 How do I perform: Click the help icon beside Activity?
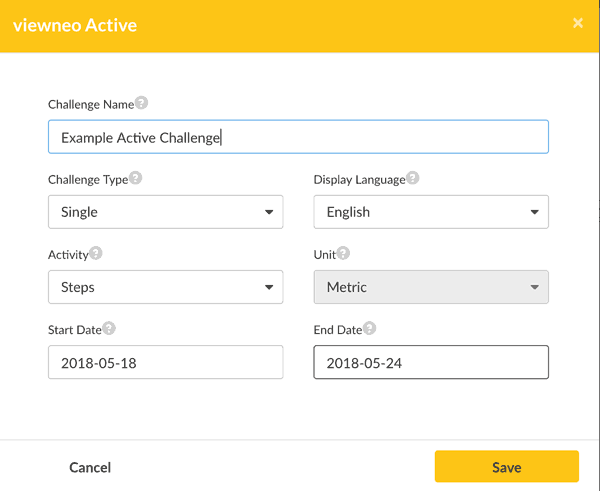(x=96, y=253)
